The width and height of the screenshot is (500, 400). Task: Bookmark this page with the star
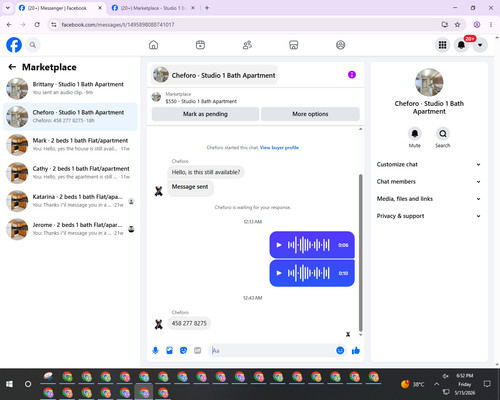pyautogui.click(x=457, y=25)
